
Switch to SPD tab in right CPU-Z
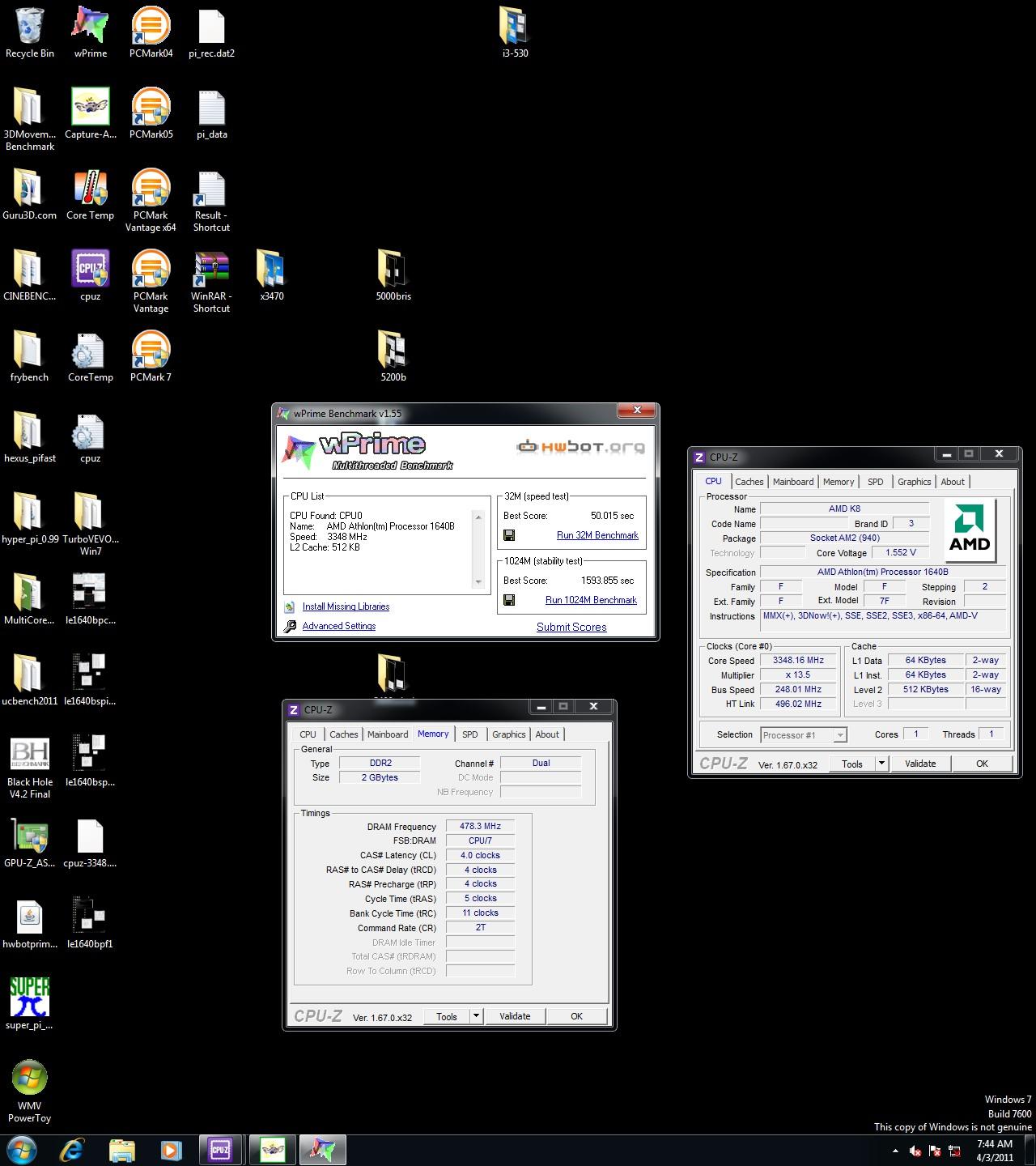click(876, 482)
